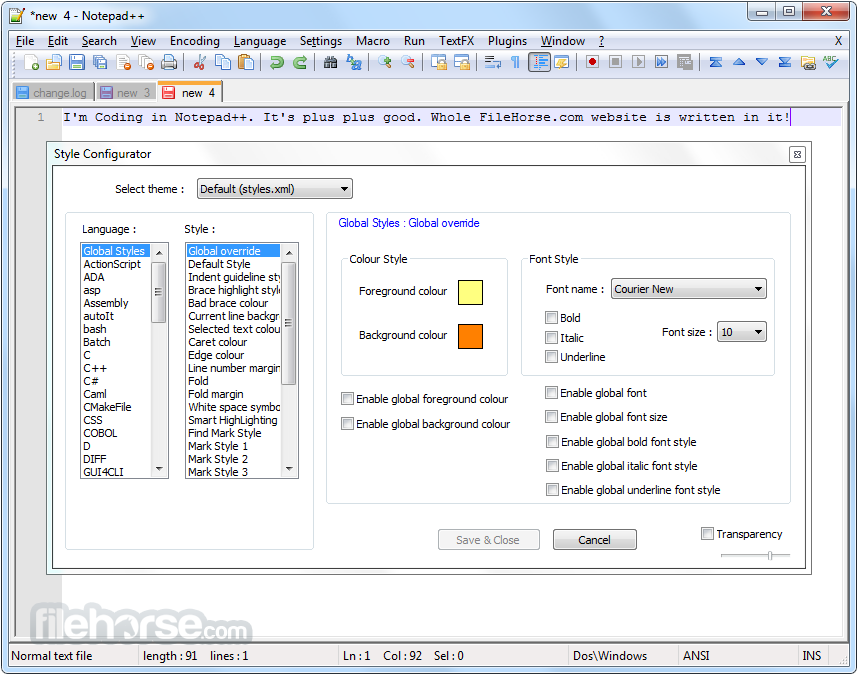
Task: Enable the Bold font style checkbox
Action: [552, 317]
